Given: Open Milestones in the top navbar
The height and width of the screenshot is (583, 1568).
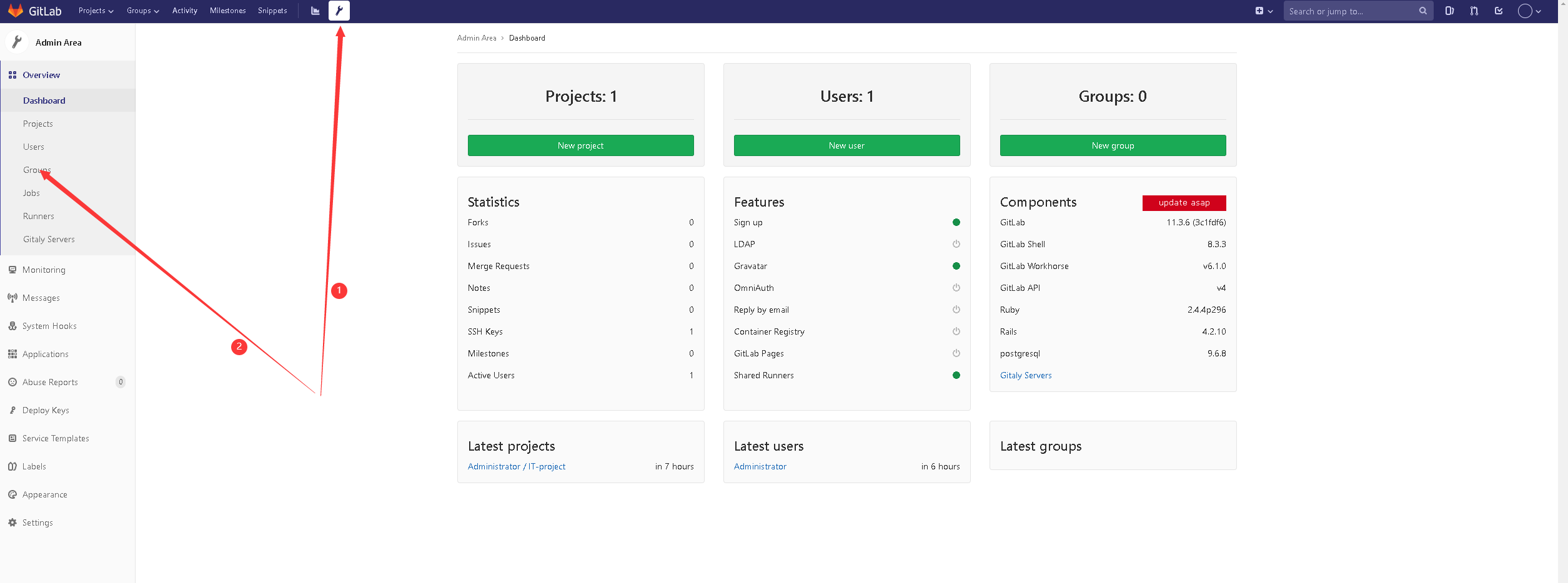Looking at the screenshot, I should pos(228,11).
